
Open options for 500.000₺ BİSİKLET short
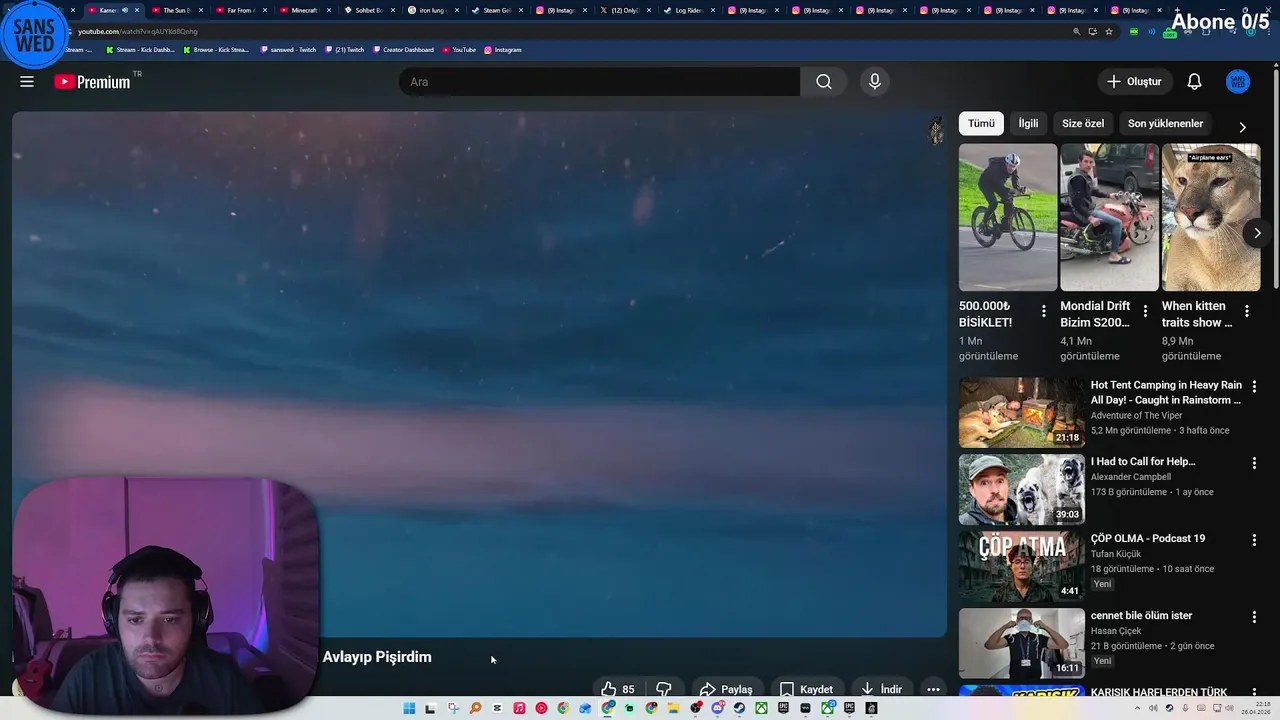pos(1044,311)
